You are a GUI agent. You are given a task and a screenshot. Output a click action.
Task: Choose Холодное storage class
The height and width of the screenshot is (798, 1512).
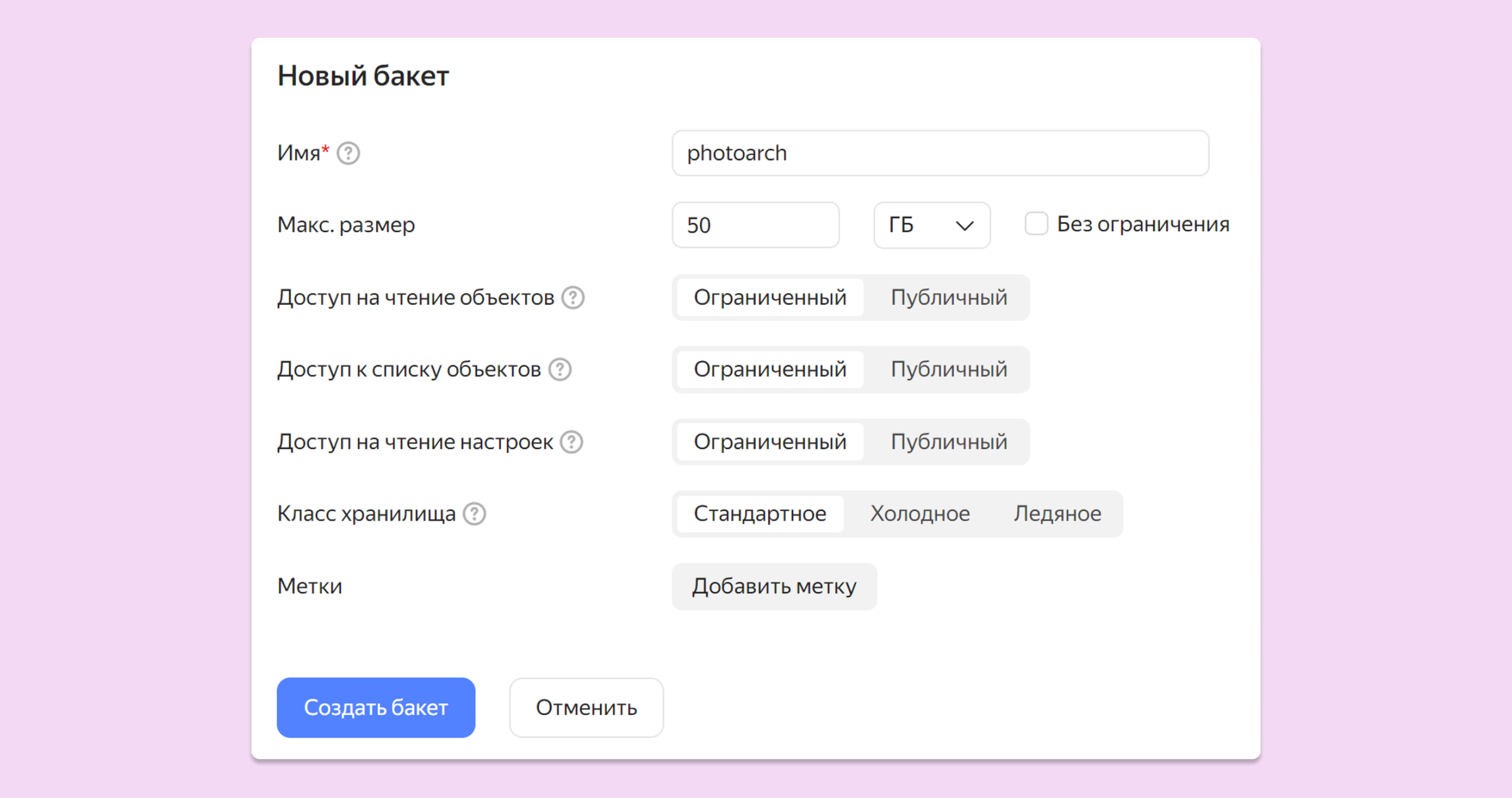(x=920, y=514)
